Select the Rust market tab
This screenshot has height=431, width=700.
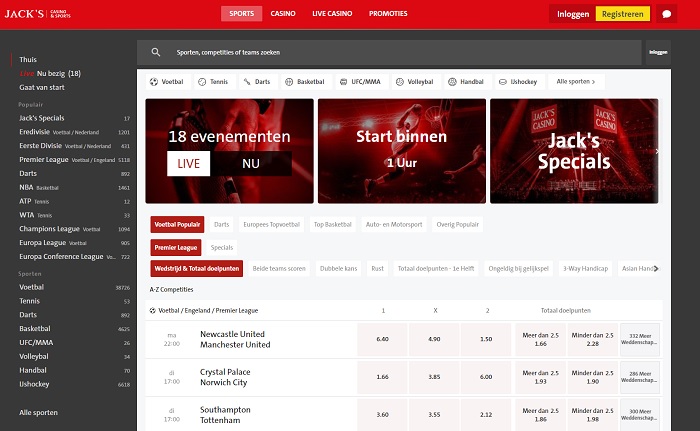pyautogui.click(x=378, y=268)
